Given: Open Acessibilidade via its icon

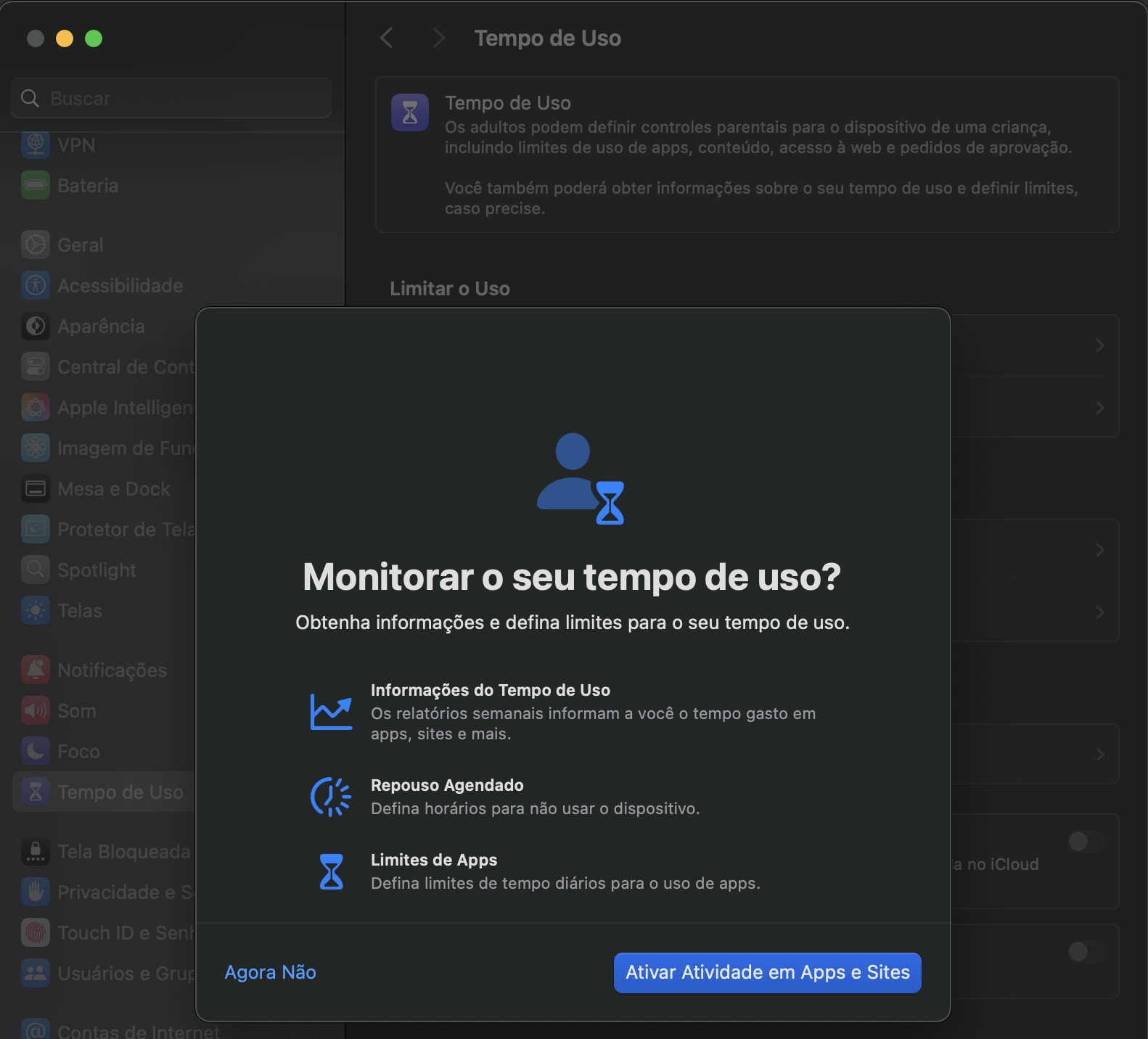Looking at the screenshot, I should [x=36, y=285].
